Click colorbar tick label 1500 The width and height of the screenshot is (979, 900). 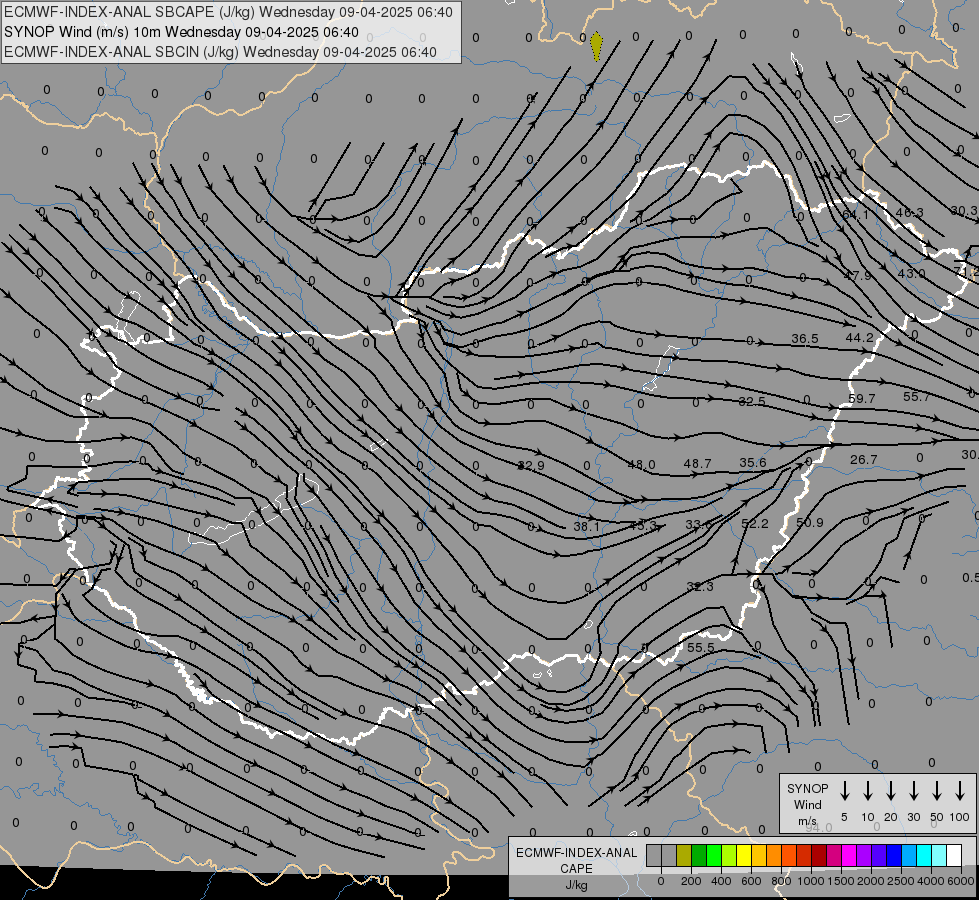[x=841, y=881]
